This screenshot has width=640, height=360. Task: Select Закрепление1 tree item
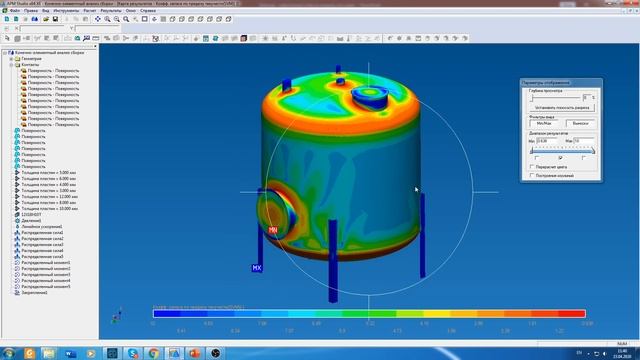tap(34, 293)
